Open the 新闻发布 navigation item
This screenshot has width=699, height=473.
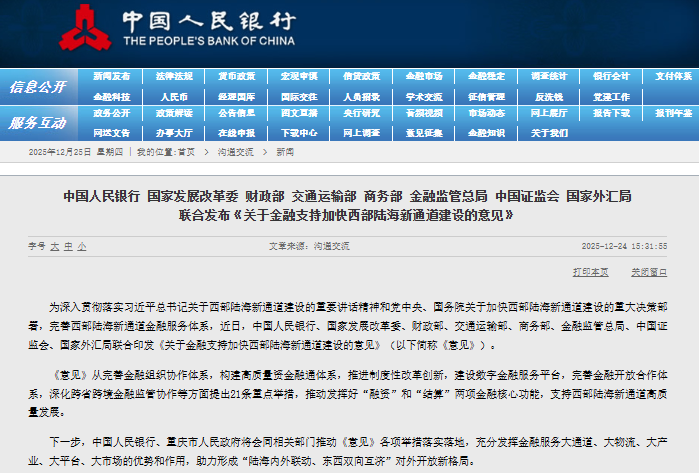pyautogui.click(x=111, y=76)
